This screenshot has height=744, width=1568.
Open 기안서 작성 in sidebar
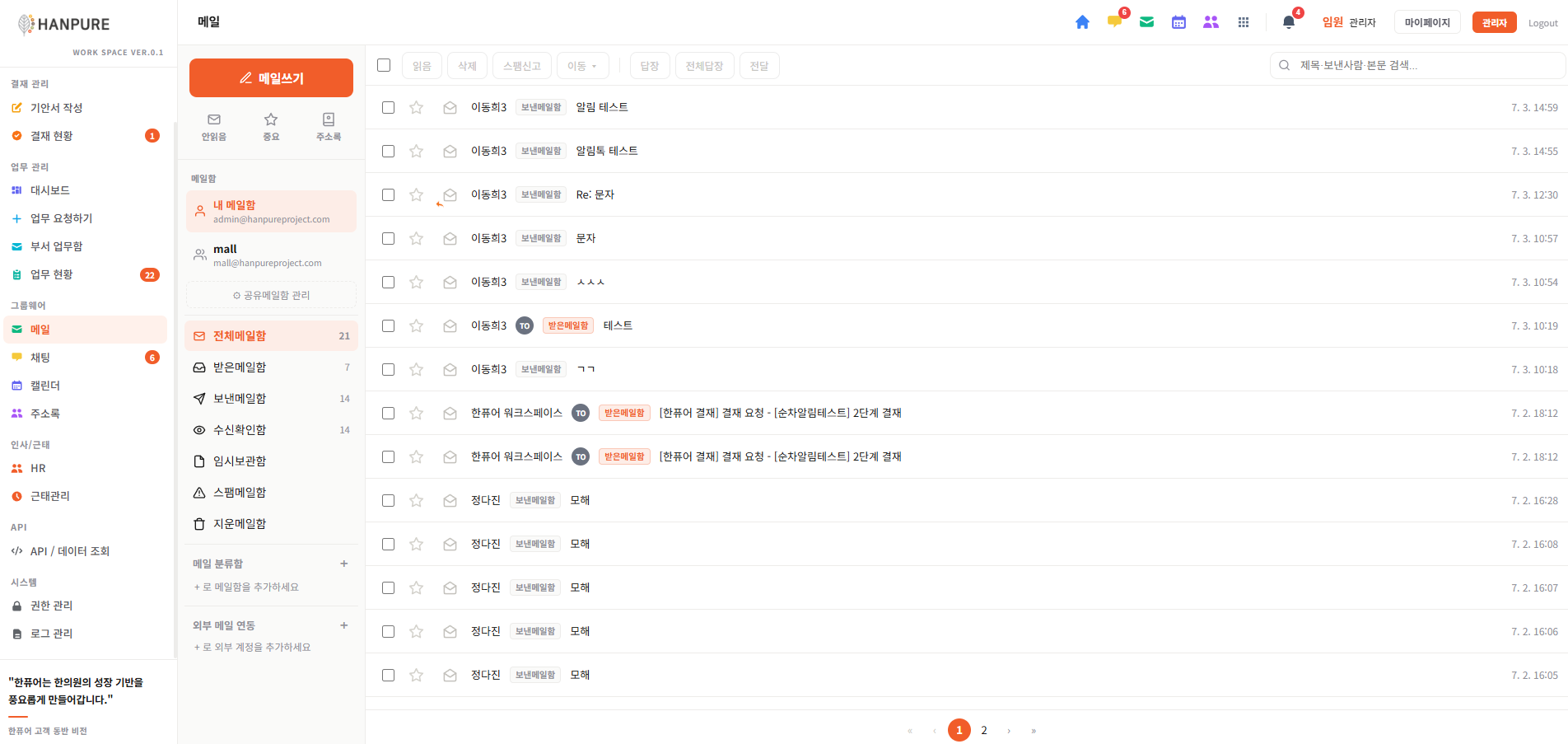[x=86, y=108]
